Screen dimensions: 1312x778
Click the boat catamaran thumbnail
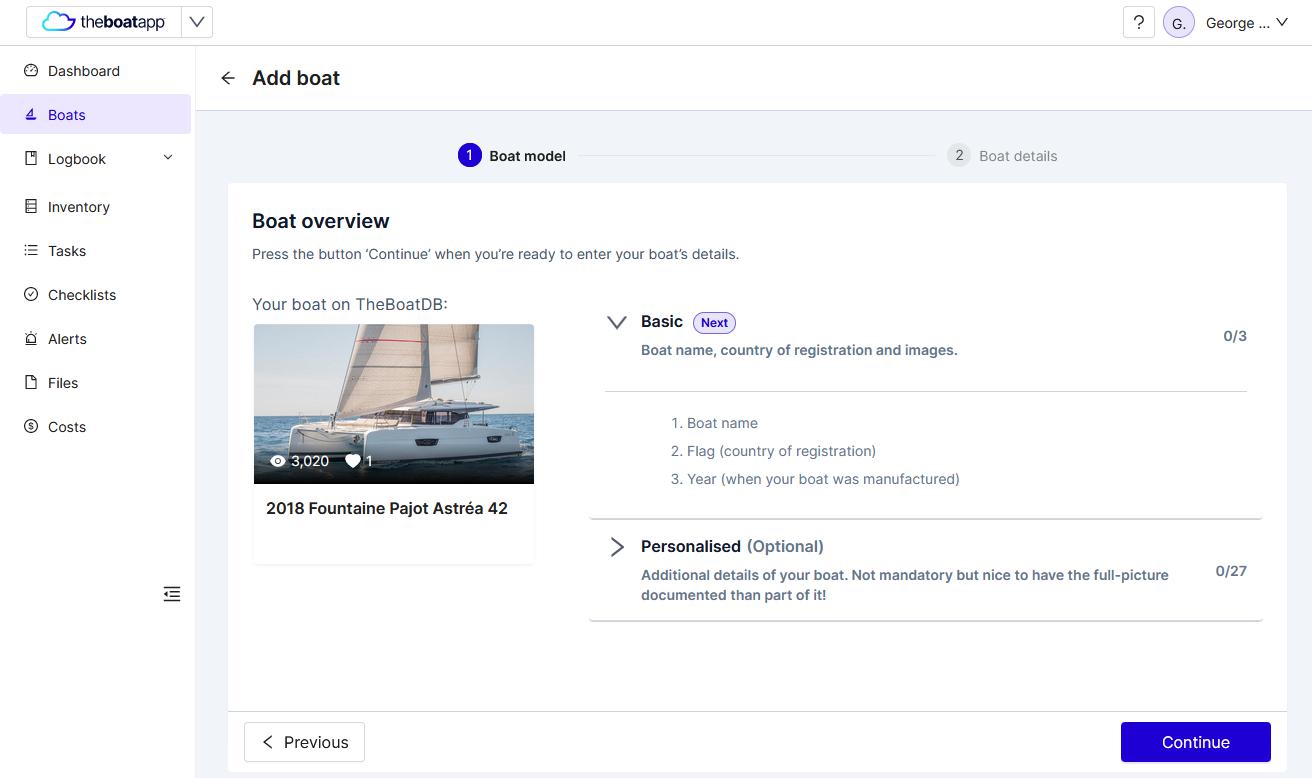(394, 404)
